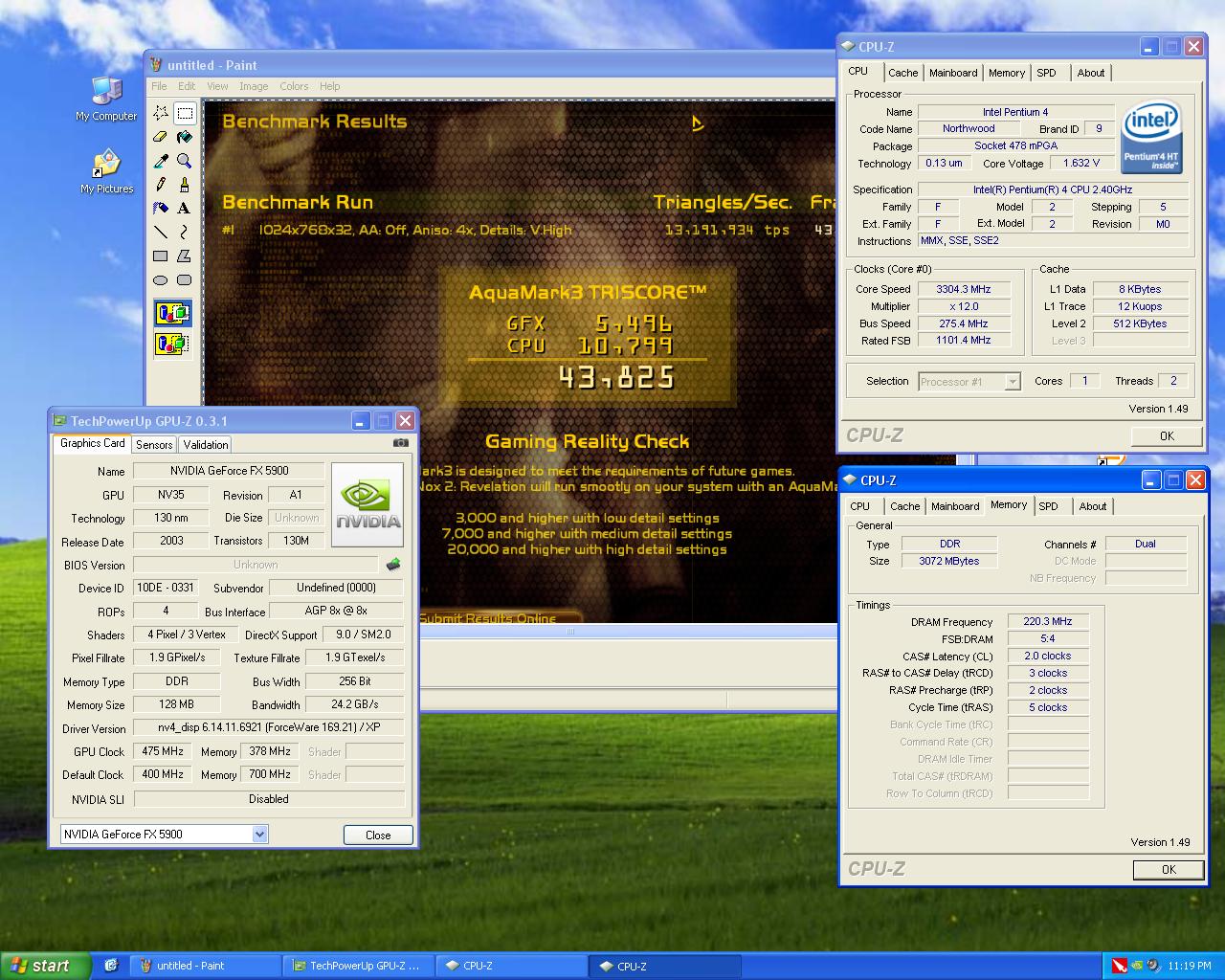Choose the Ellipse tool in Paint
The height and width of the screenshot is (980, 1225).
(x=161, y=280)
